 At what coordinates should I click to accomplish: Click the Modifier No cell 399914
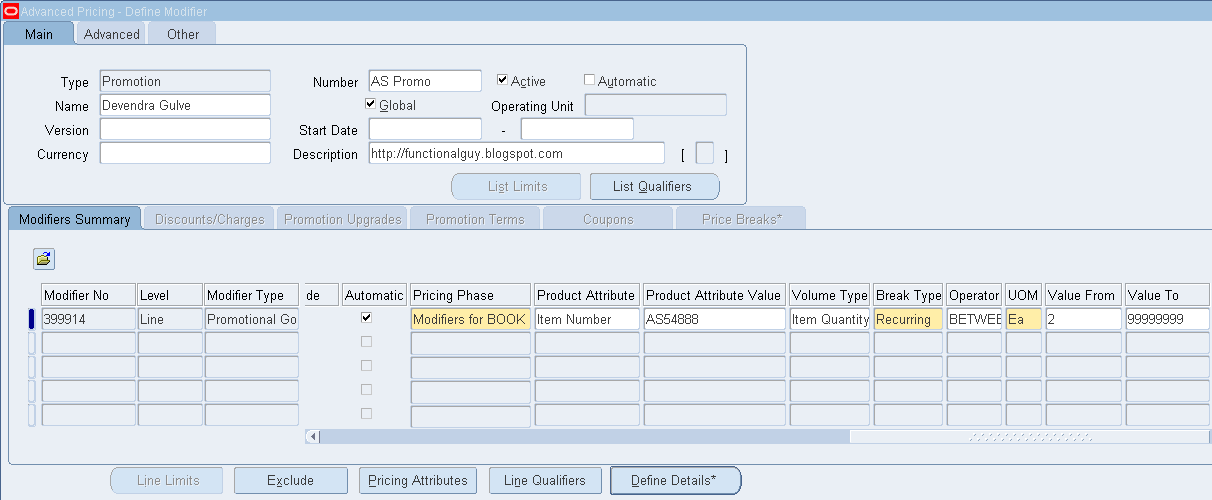pos(88,319)
